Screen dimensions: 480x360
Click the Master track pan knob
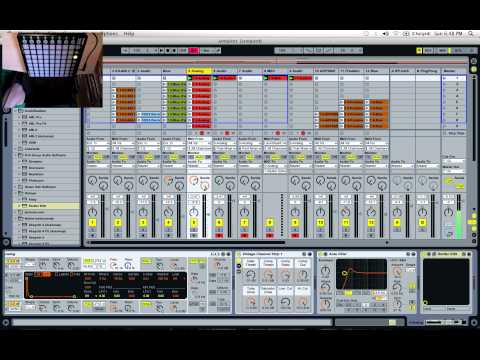[x=448, y=212]
